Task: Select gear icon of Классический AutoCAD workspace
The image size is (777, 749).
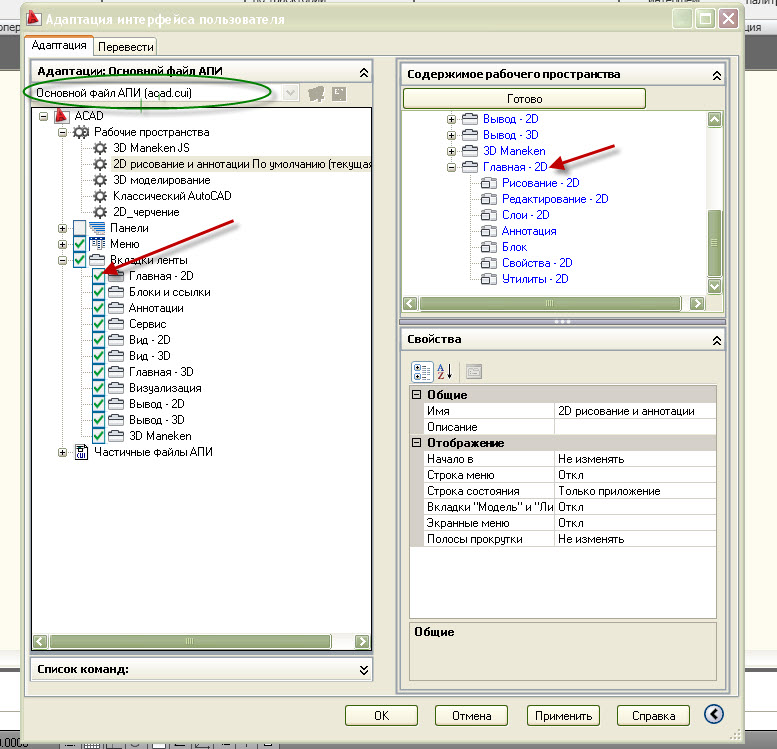Action: click(x=100, y=196)
